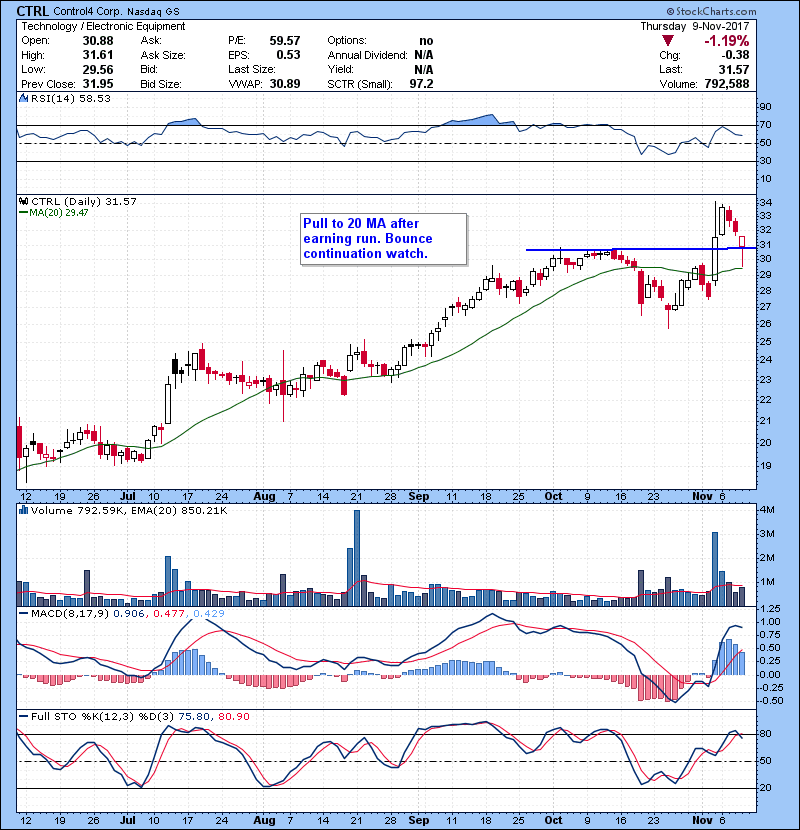The image size is (800, 830).
Task: Click the stochastic %D value 80.90
Action: click(233, 716)
